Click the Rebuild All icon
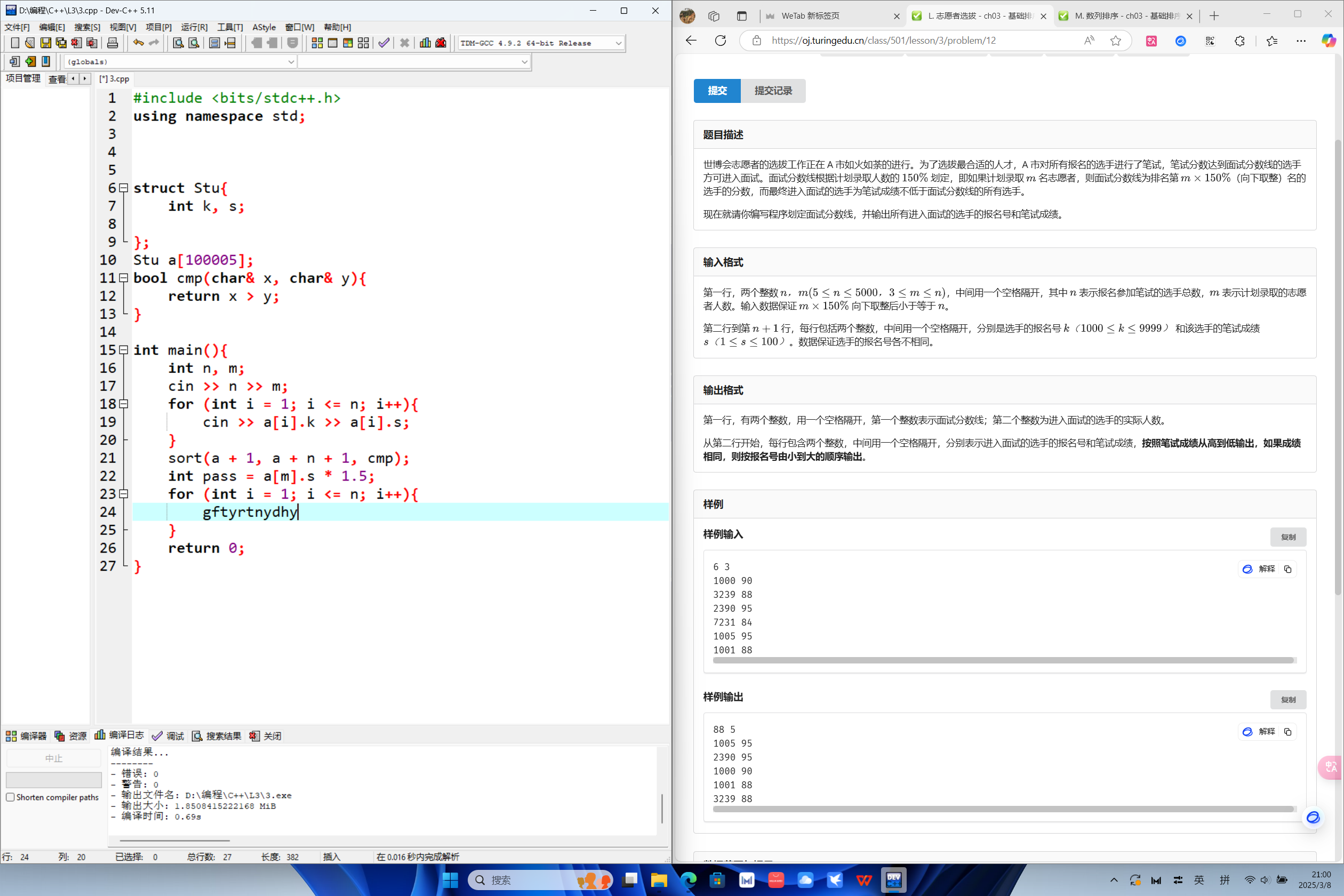1344x896 pixels. tap(363, 43)
